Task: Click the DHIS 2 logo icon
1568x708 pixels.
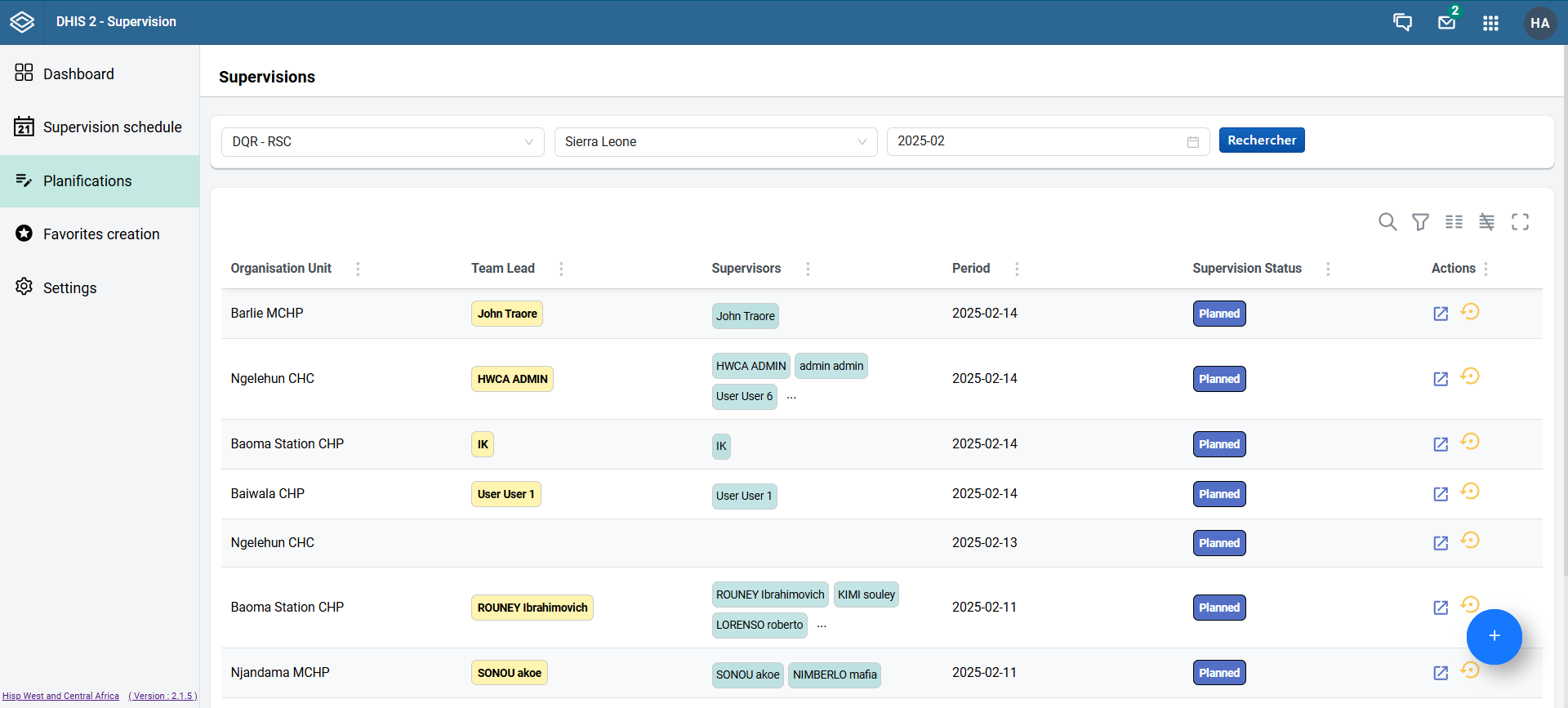Action: 22,22
